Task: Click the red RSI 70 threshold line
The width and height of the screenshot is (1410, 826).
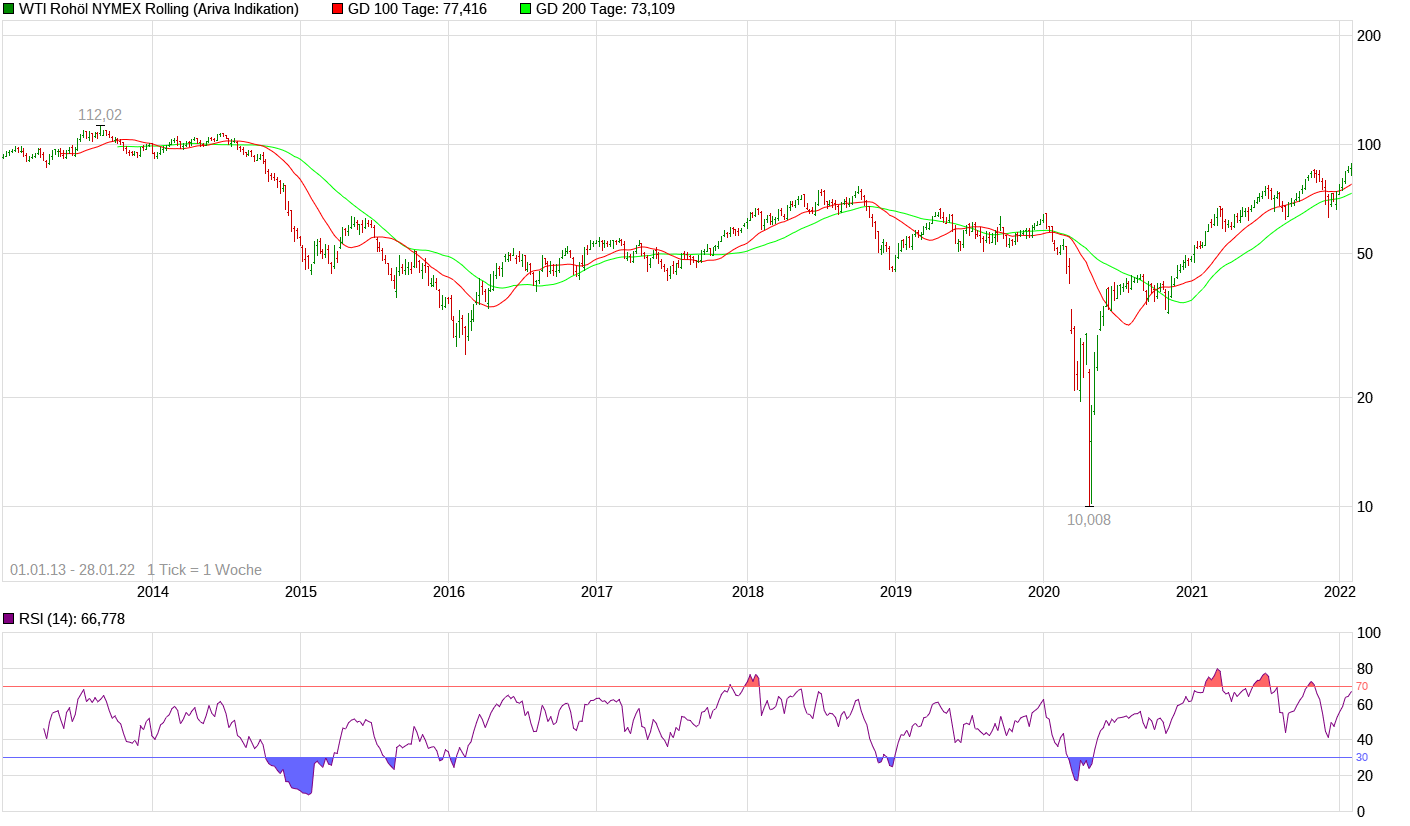Action: coord(700,686)
